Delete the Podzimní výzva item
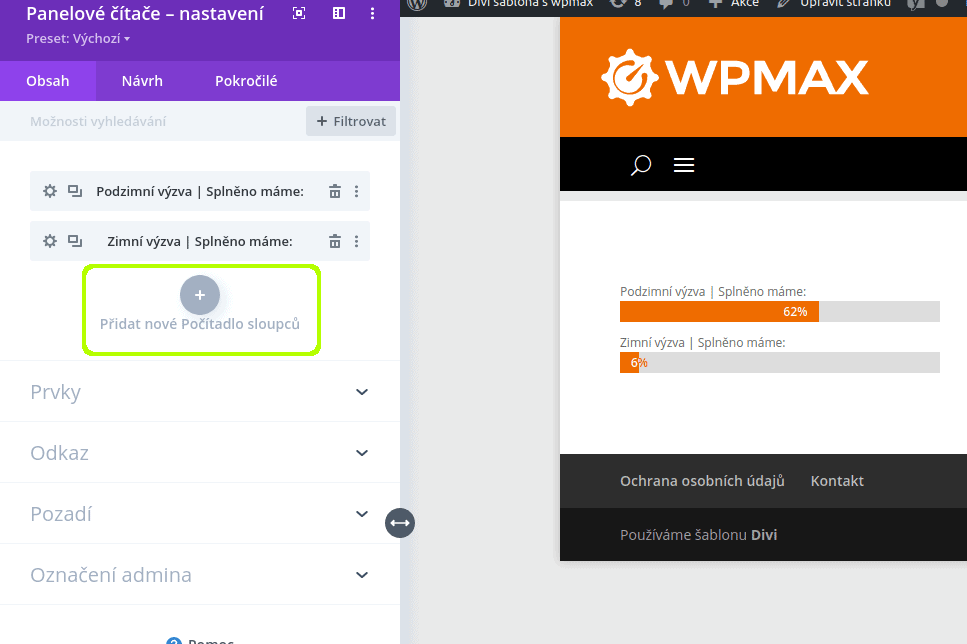 click(335, 191)
